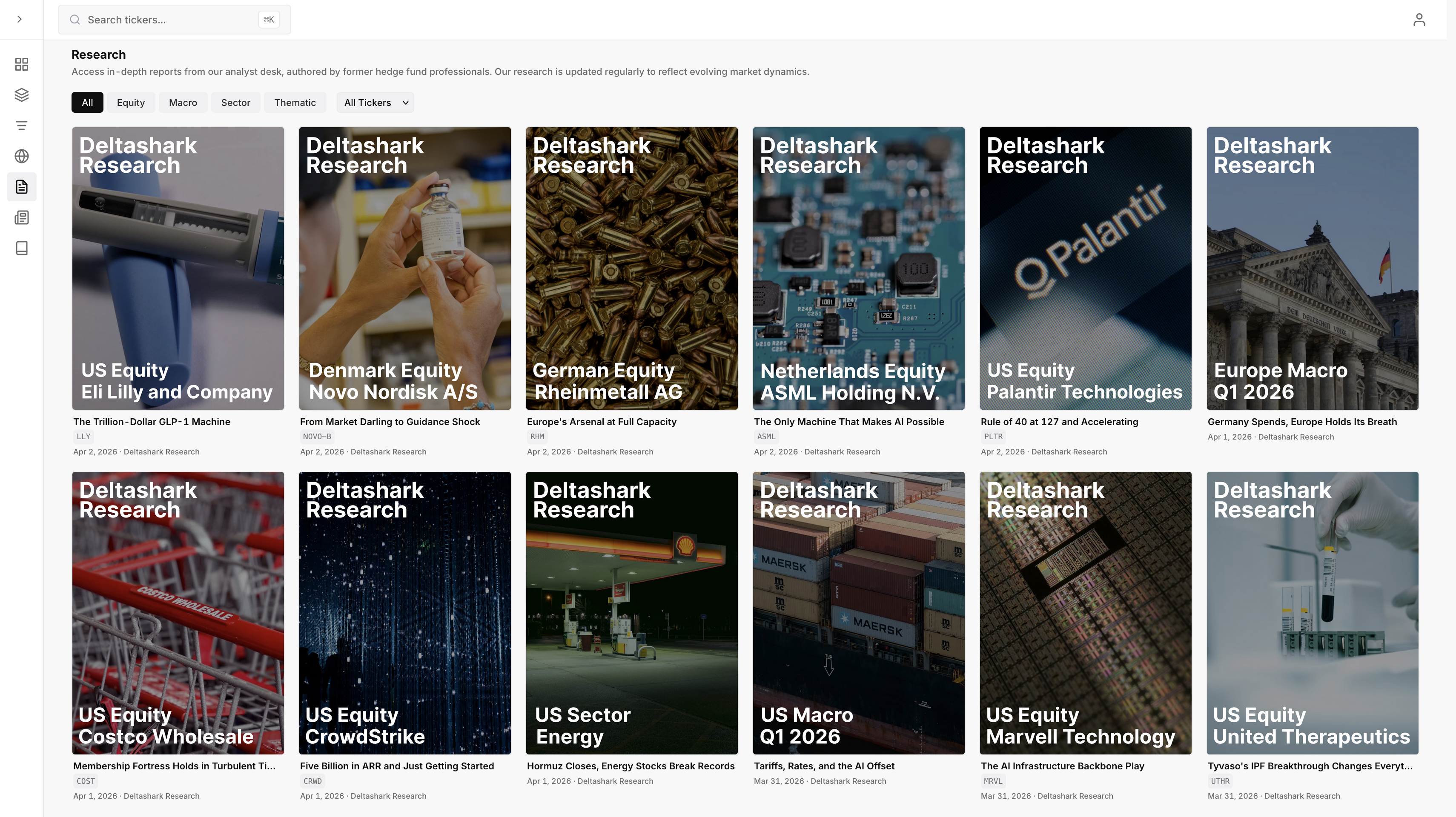
Task: Expand the collapsed sidebar with the arrow
Action: tap(19, 19)
